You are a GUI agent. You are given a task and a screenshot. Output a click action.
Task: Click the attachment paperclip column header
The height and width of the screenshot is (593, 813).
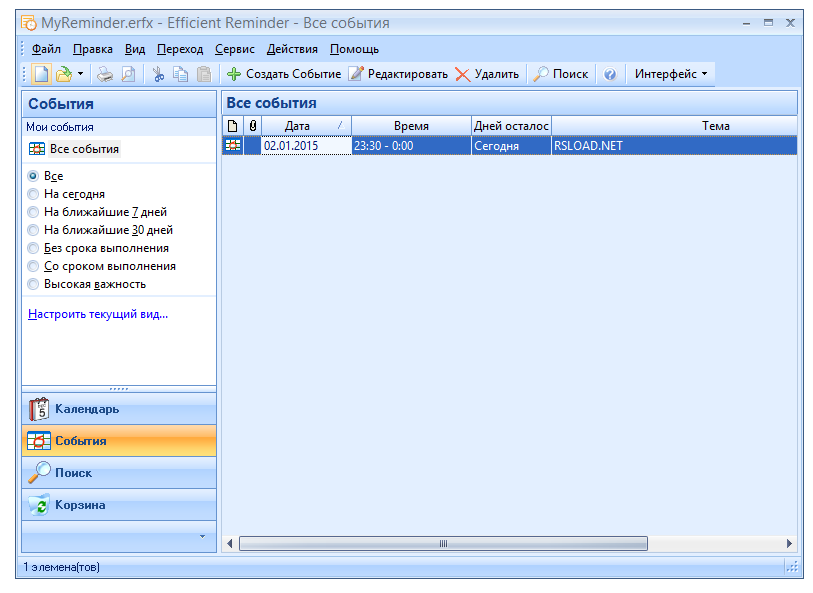pyautogui.click(x=253, y=126)
